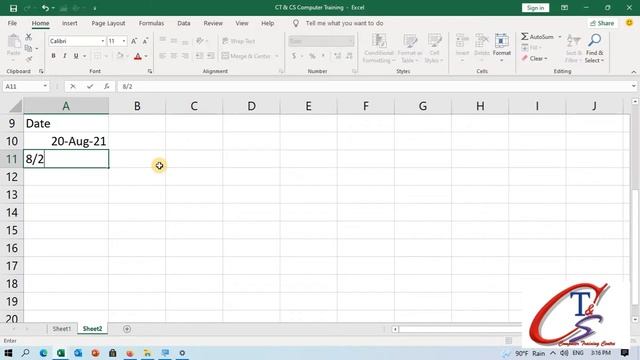Open the Calibri font name dropdown
Viewport: 640px width, 360px height.
coord(102,41)
